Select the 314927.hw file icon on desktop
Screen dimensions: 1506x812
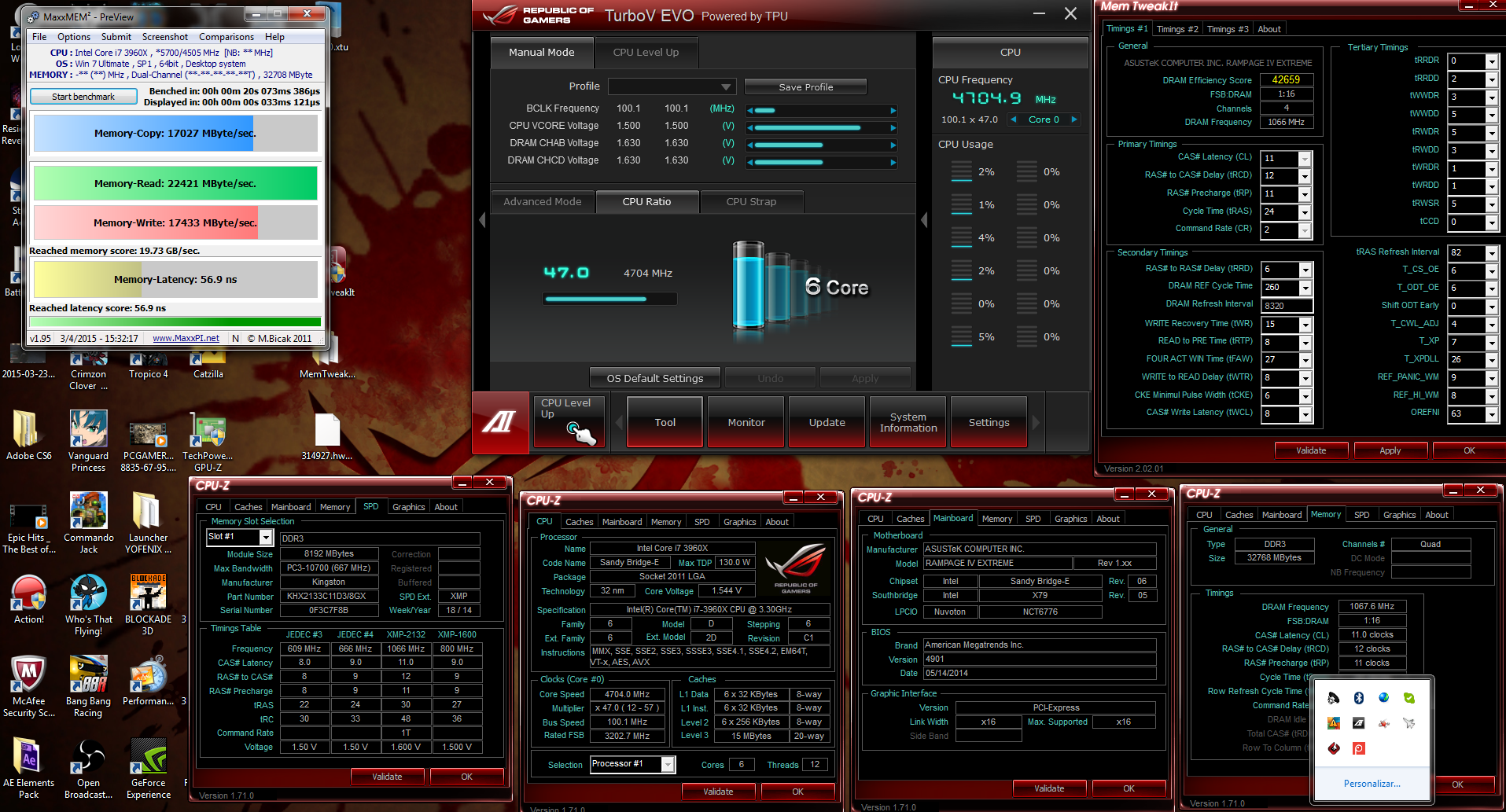click(x=327, y=436)
